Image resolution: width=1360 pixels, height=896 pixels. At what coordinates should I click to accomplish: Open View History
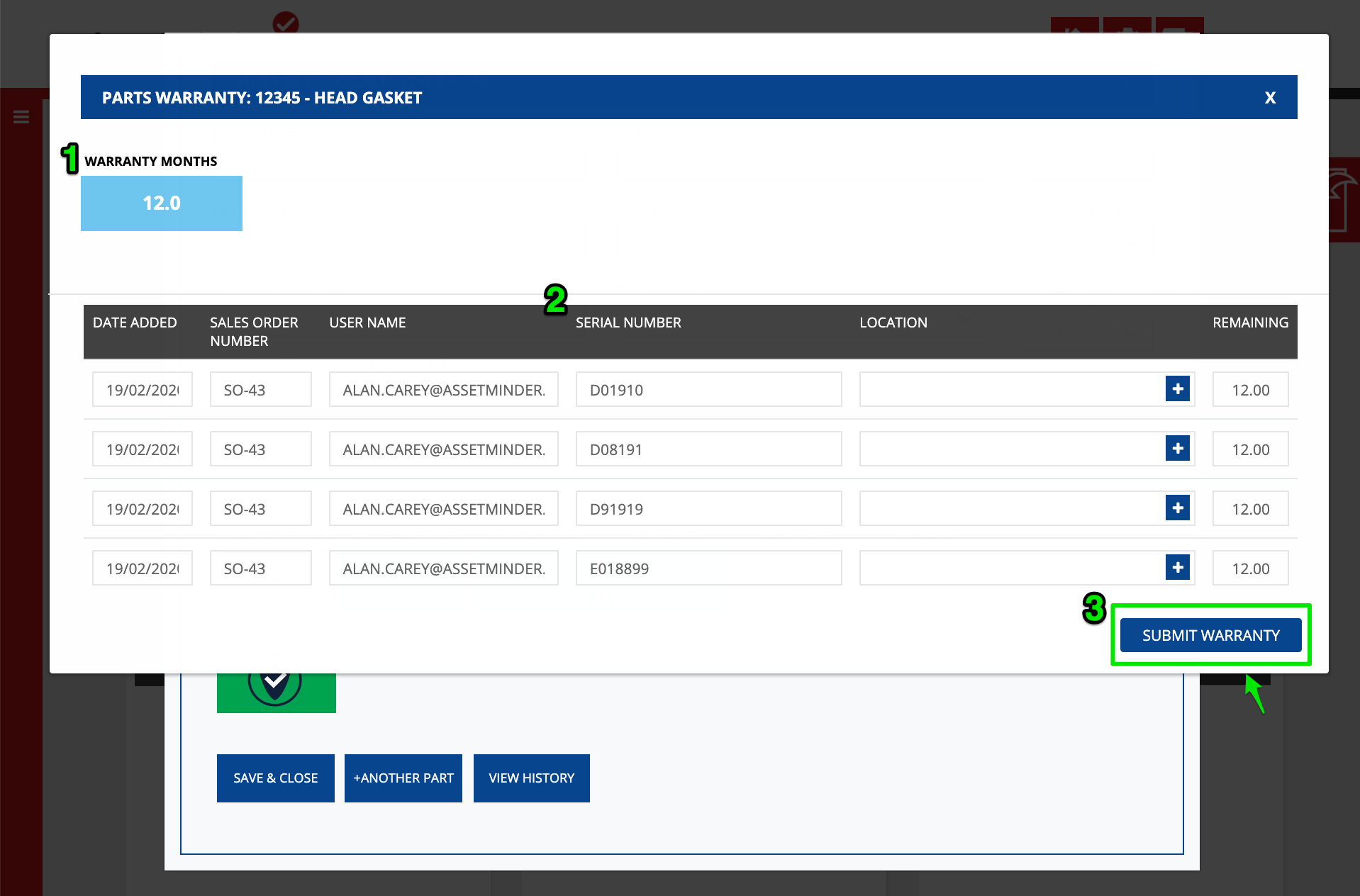(x=532, y=778)
